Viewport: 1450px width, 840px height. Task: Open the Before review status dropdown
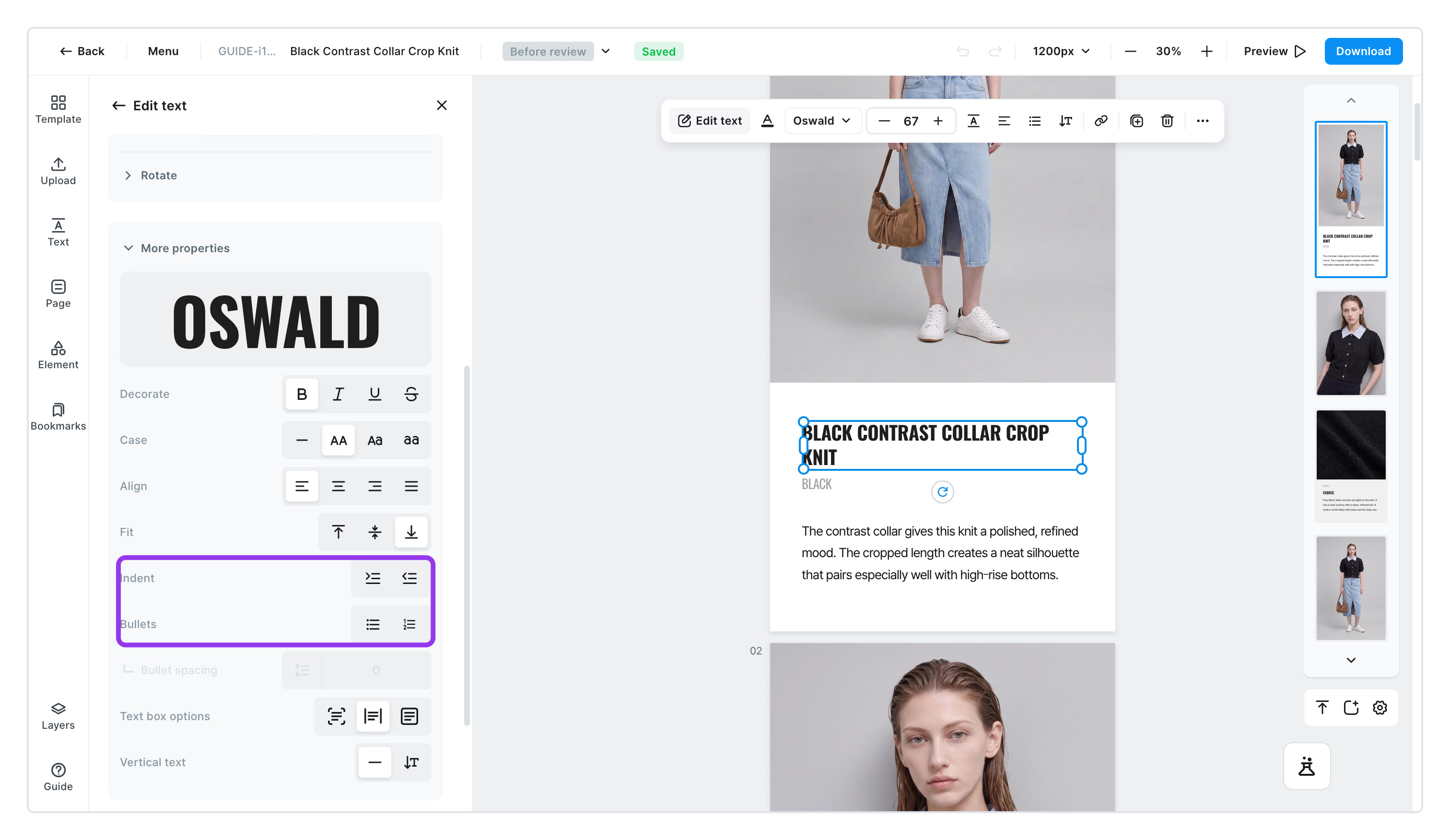pos(556,51)
